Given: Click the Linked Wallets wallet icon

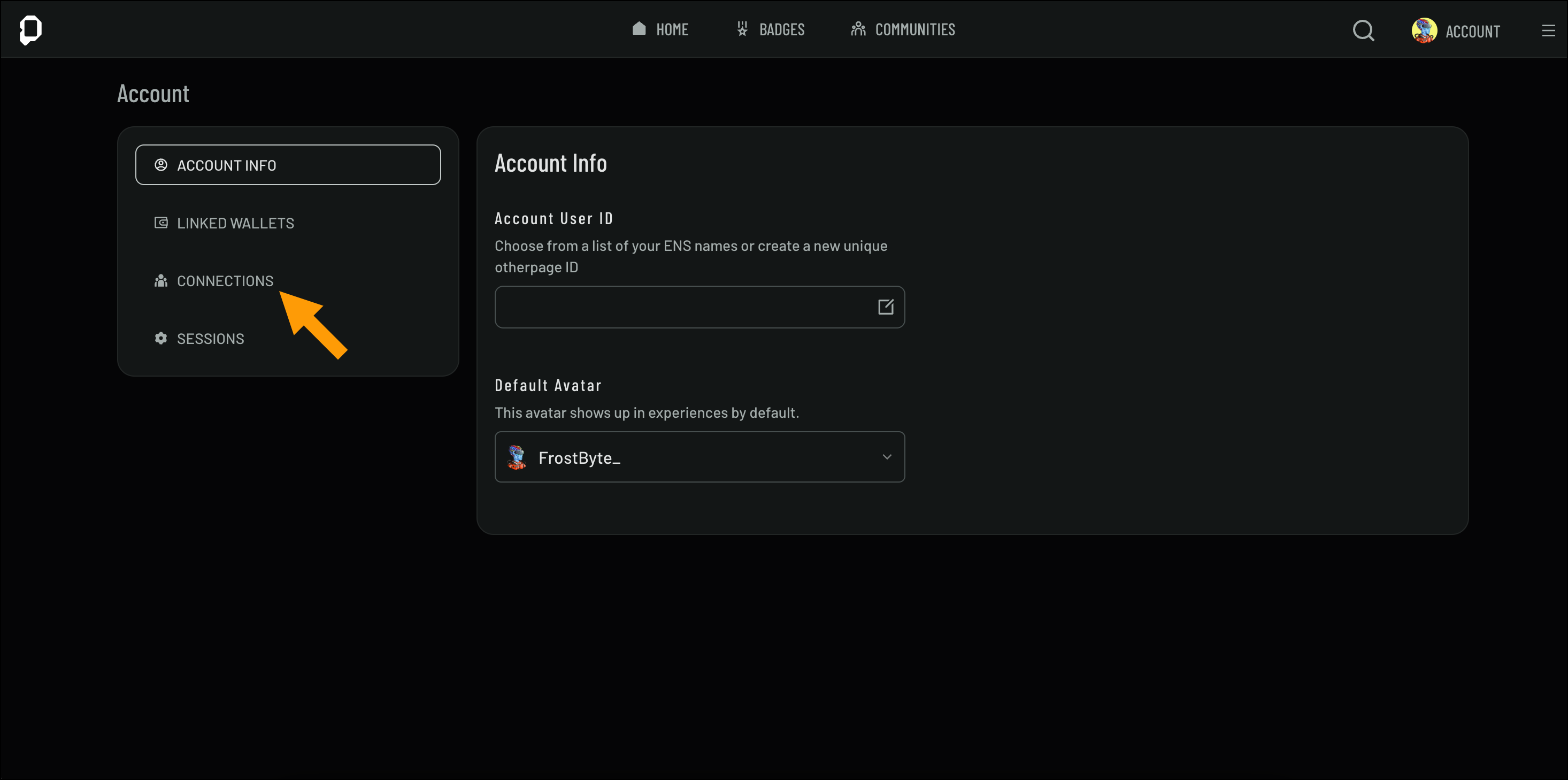Looking at the screenshot, I should click(160, 223).
